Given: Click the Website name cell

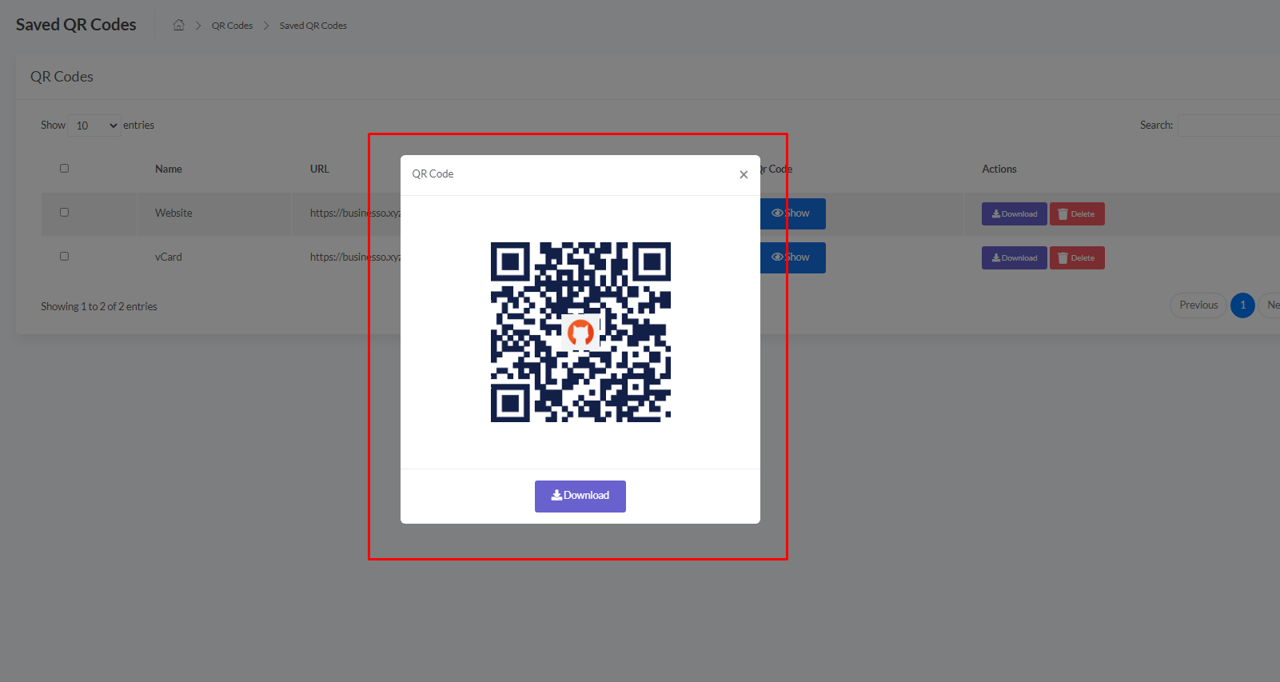Looking at the screenshot, I should 173,213.
